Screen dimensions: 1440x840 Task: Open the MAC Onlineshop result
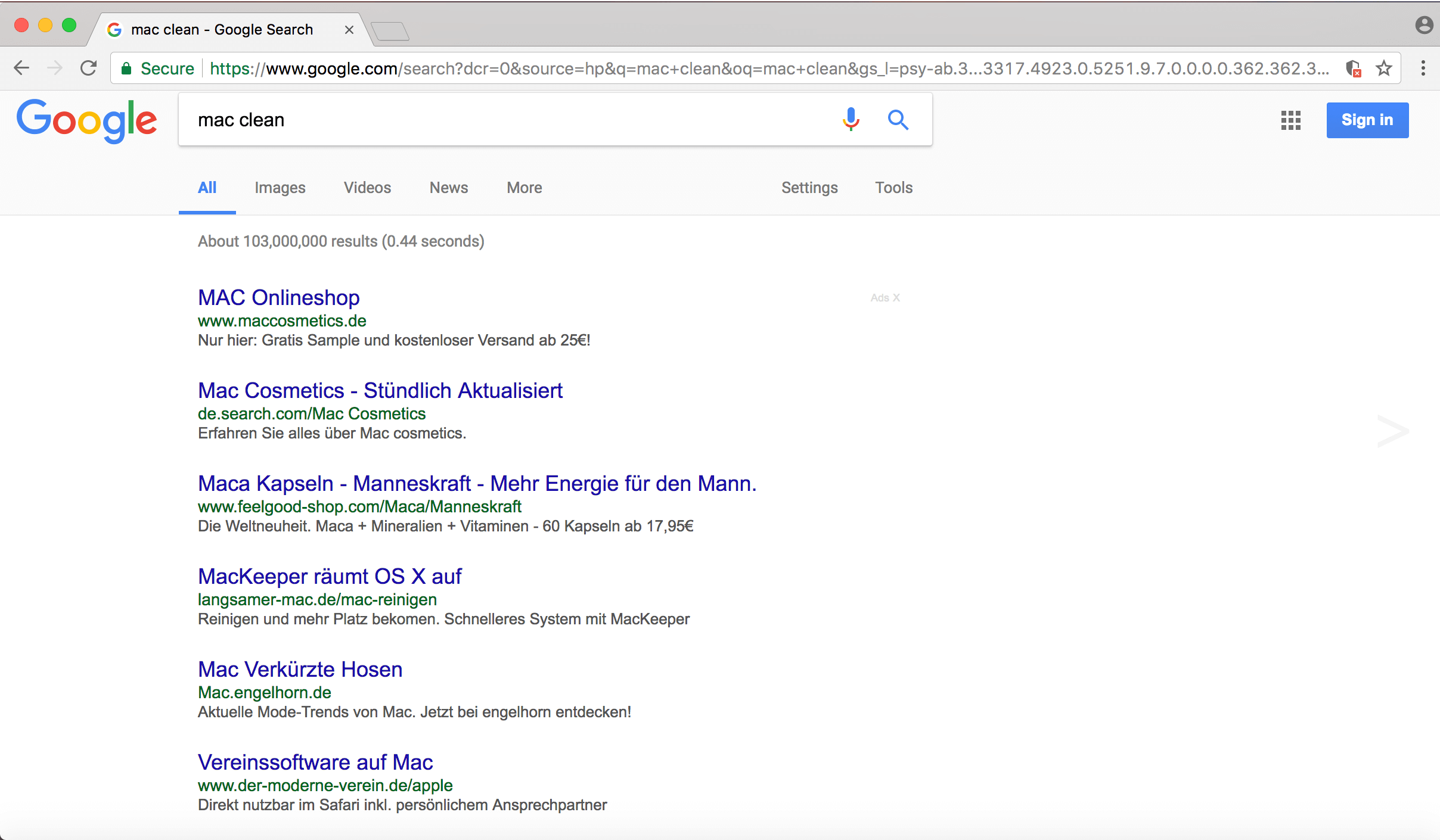tap(279, 297)
